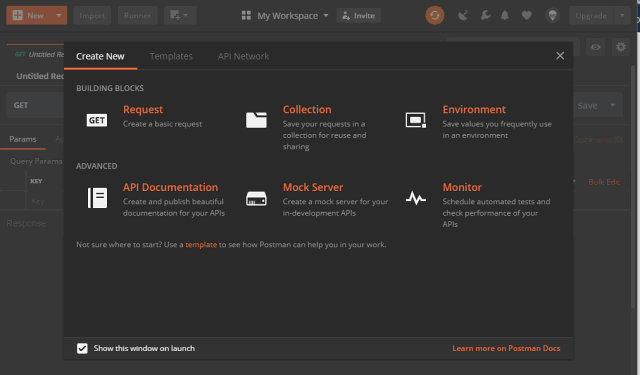Screen dimensions: 640x375
Task: Click the Upgrade button
Action: pyautogui.click(x=591, y=16)
